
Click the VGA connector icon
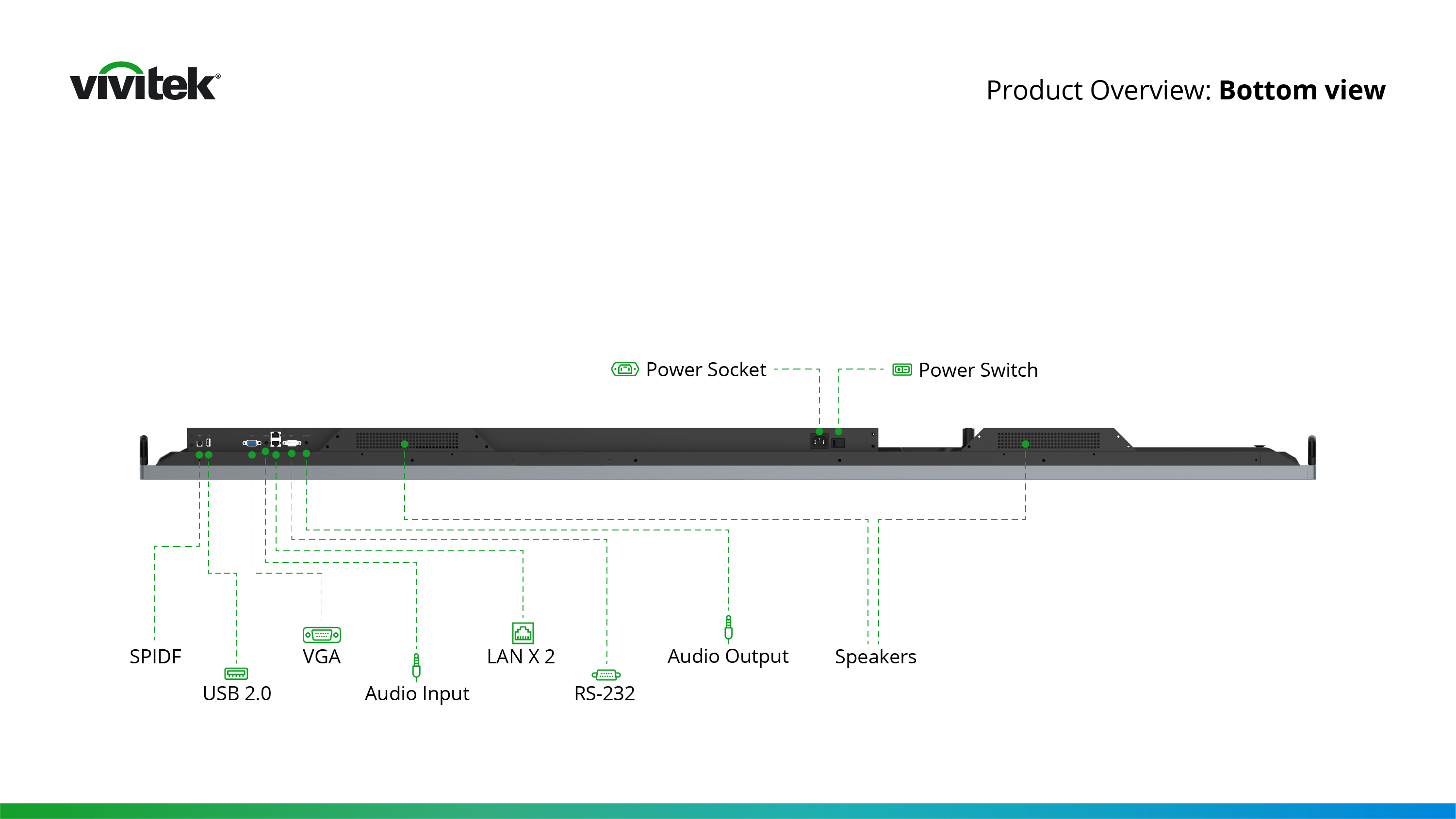[322, 635]
